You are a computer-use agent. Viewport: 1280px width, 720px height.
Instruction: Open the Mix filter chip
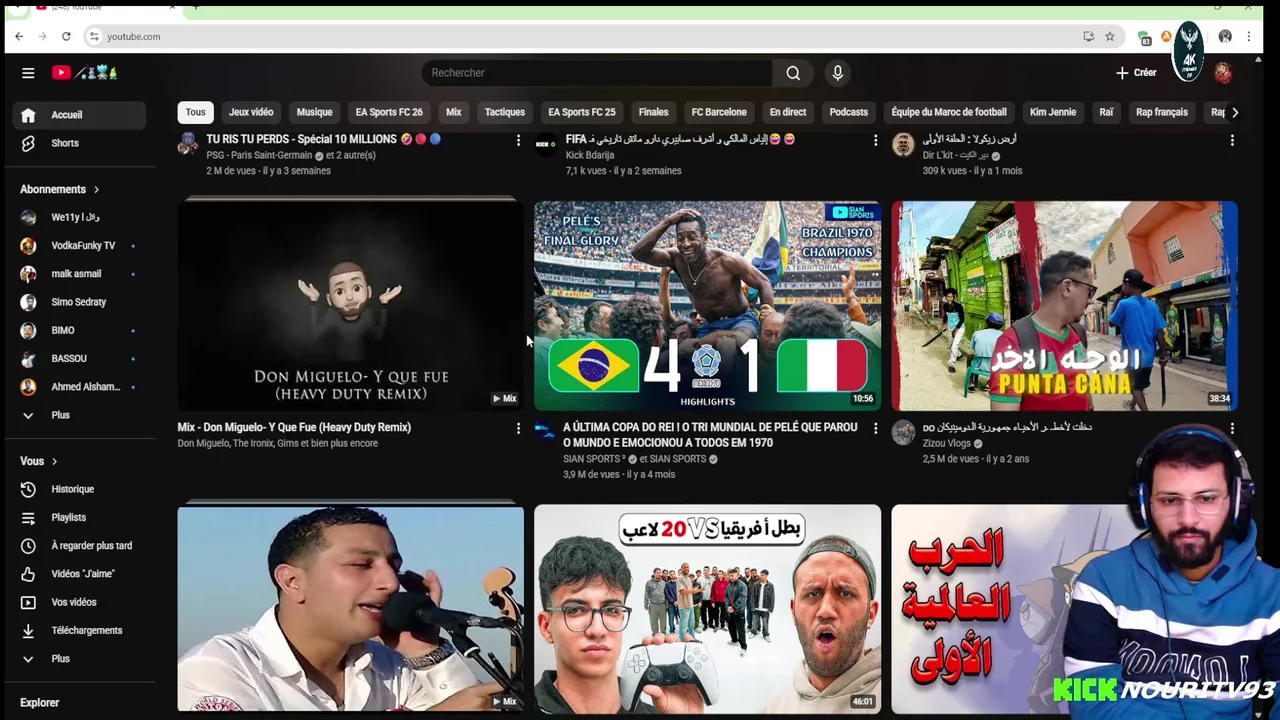click(x=453, y=112)
